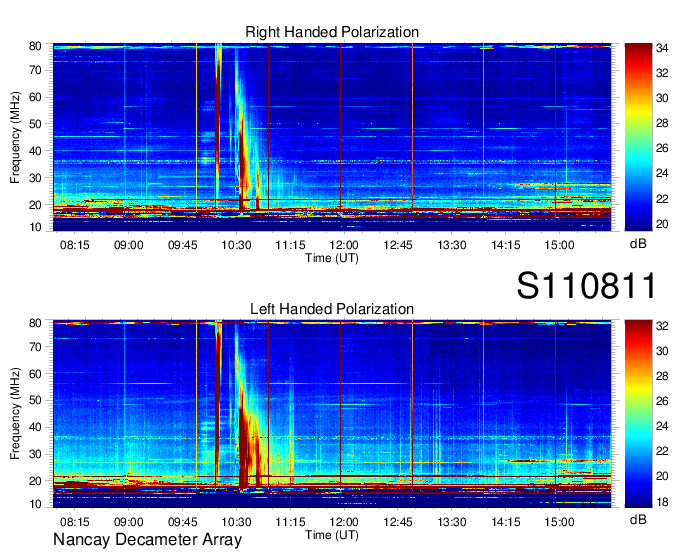Click 10 MHz tick on Left Handed frequency axis

tap(35, 504)
